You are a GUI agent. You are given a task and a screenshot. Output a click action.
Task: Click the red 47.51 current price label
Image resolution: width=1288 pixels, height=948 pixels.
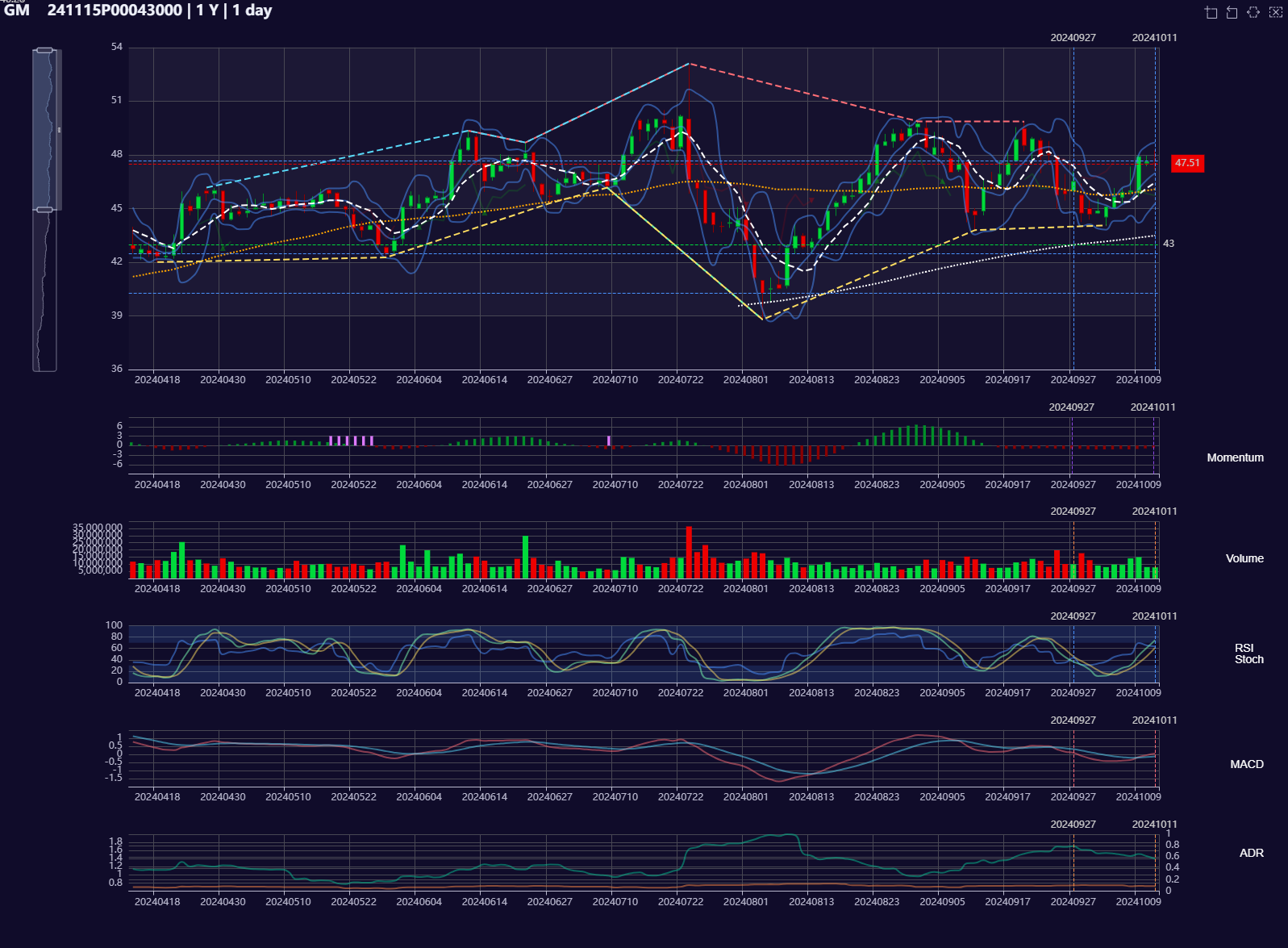pyautogui.click(x=1187, y=163)
